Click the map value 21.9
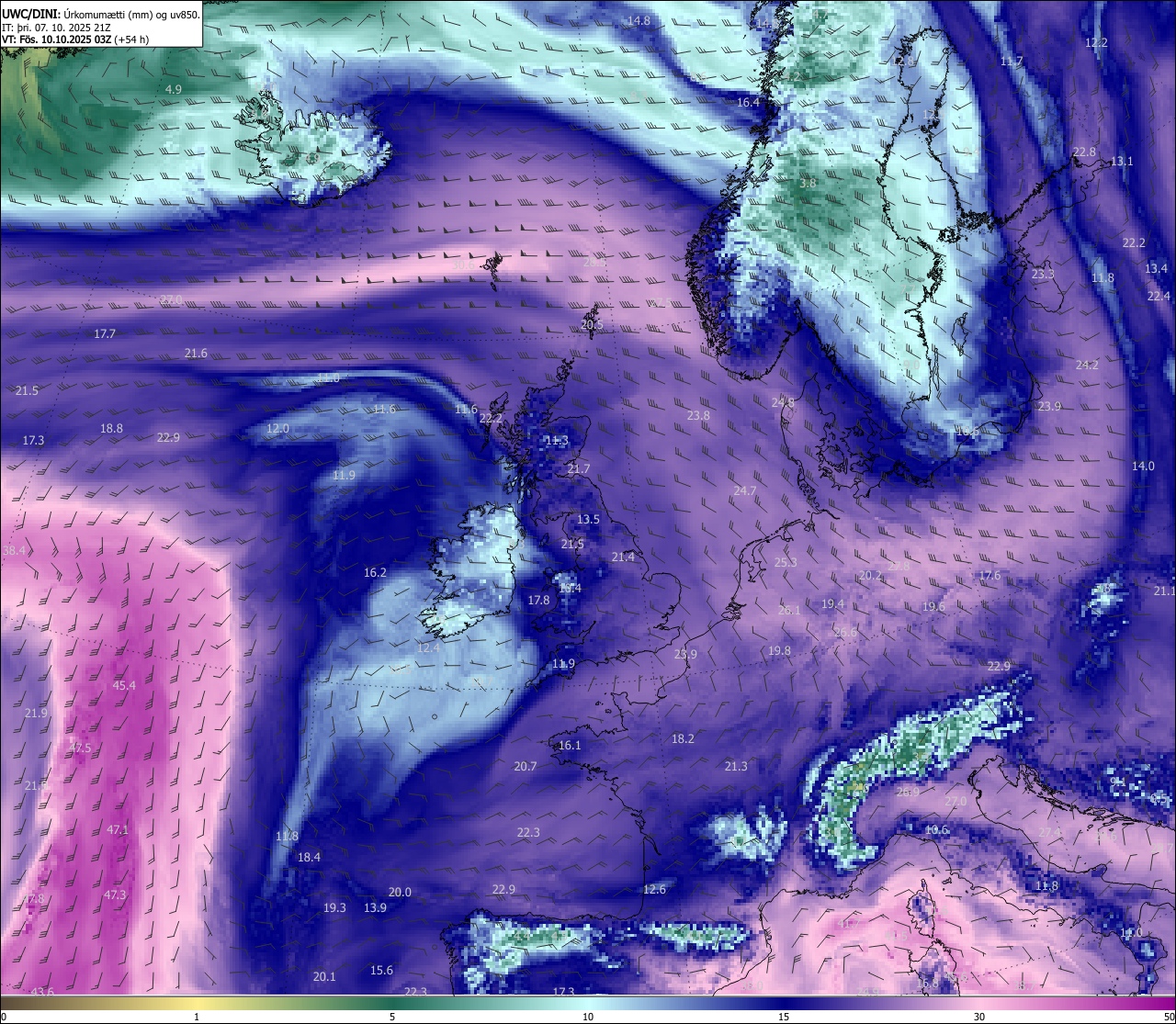Screen dimensions: 1176x1024 (36, 713)
